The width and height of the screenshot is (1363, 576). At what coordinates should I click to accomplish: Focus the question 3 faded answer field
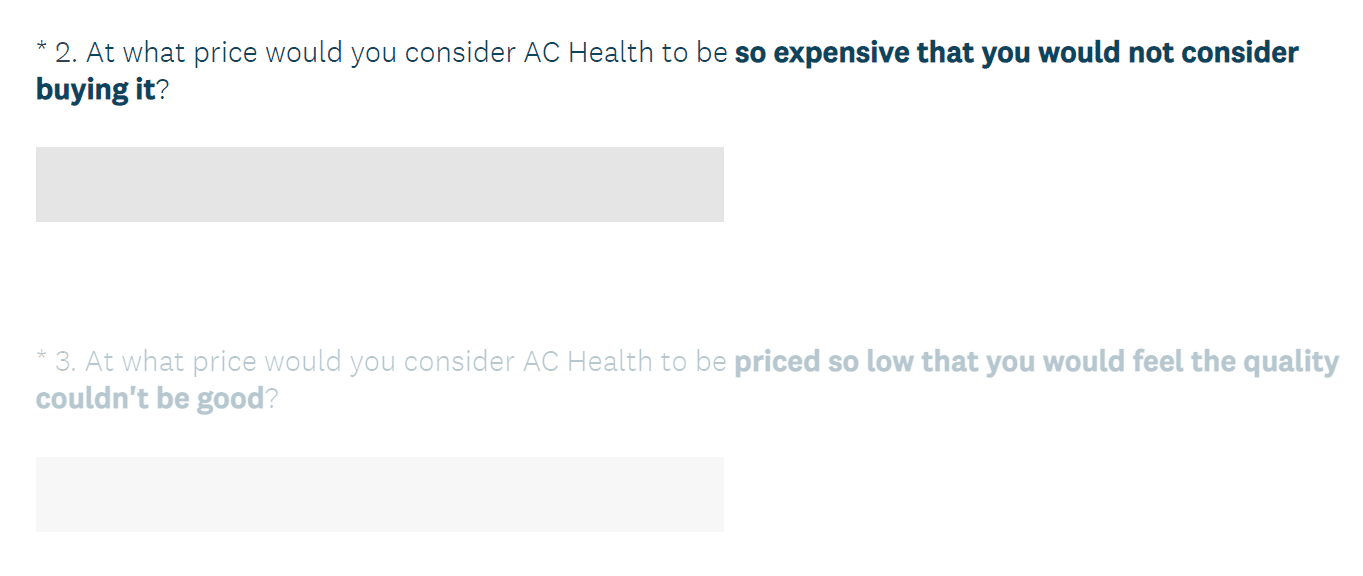[x=380, y=494]
